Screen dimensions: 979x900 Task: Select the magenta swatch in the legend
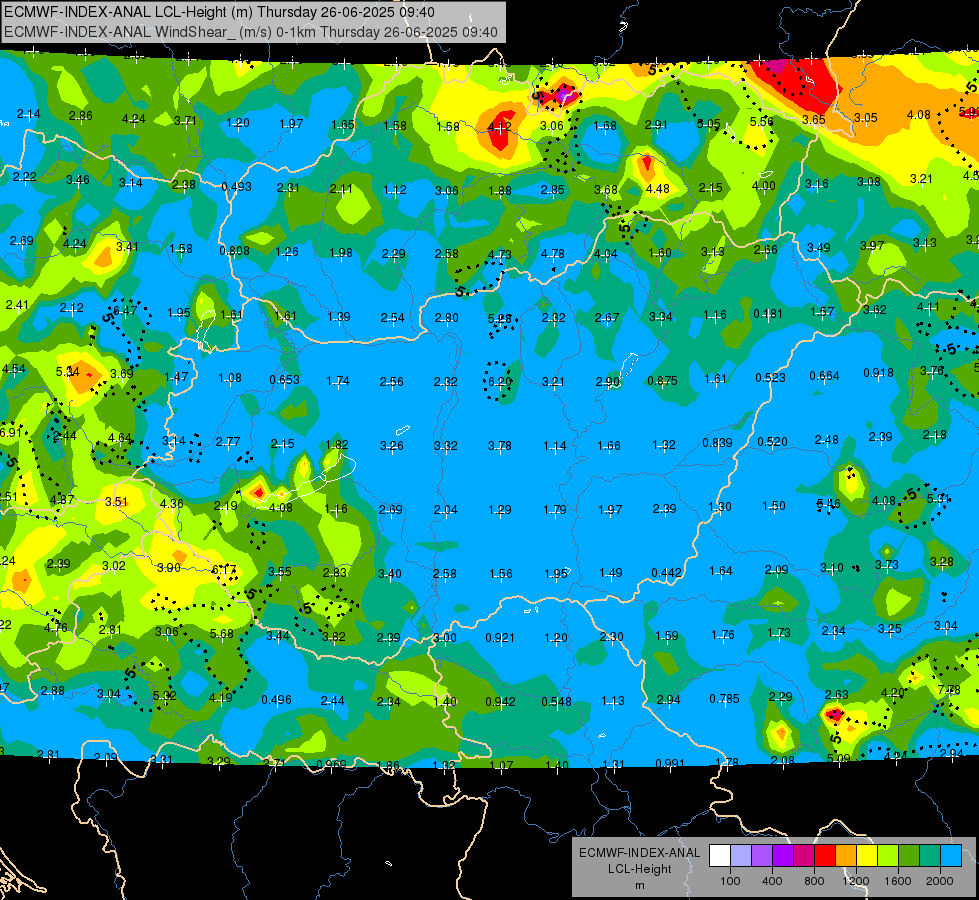pyautogui.click(x=804, y=855)
